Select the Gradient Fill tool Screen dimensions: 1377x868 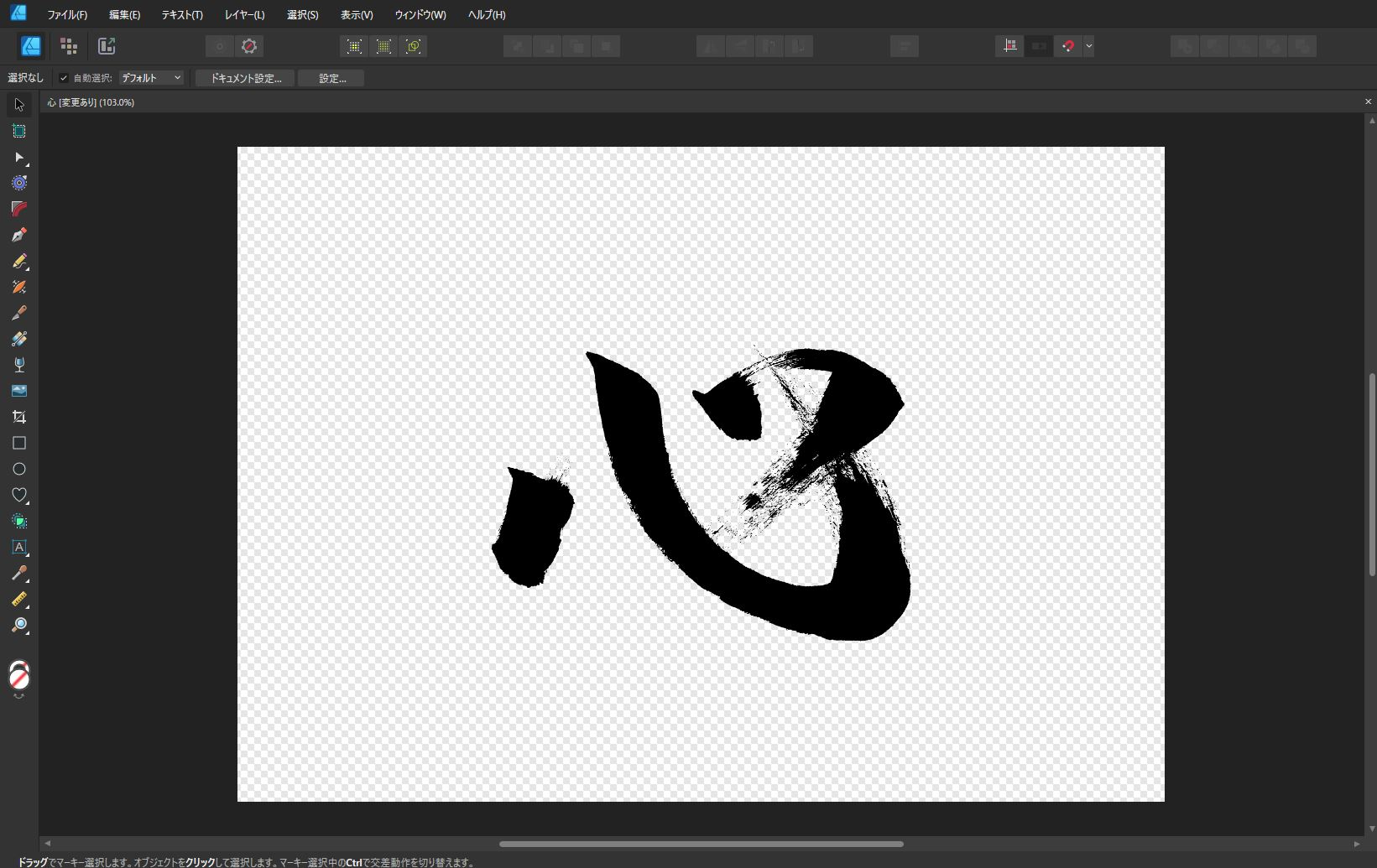19,339
